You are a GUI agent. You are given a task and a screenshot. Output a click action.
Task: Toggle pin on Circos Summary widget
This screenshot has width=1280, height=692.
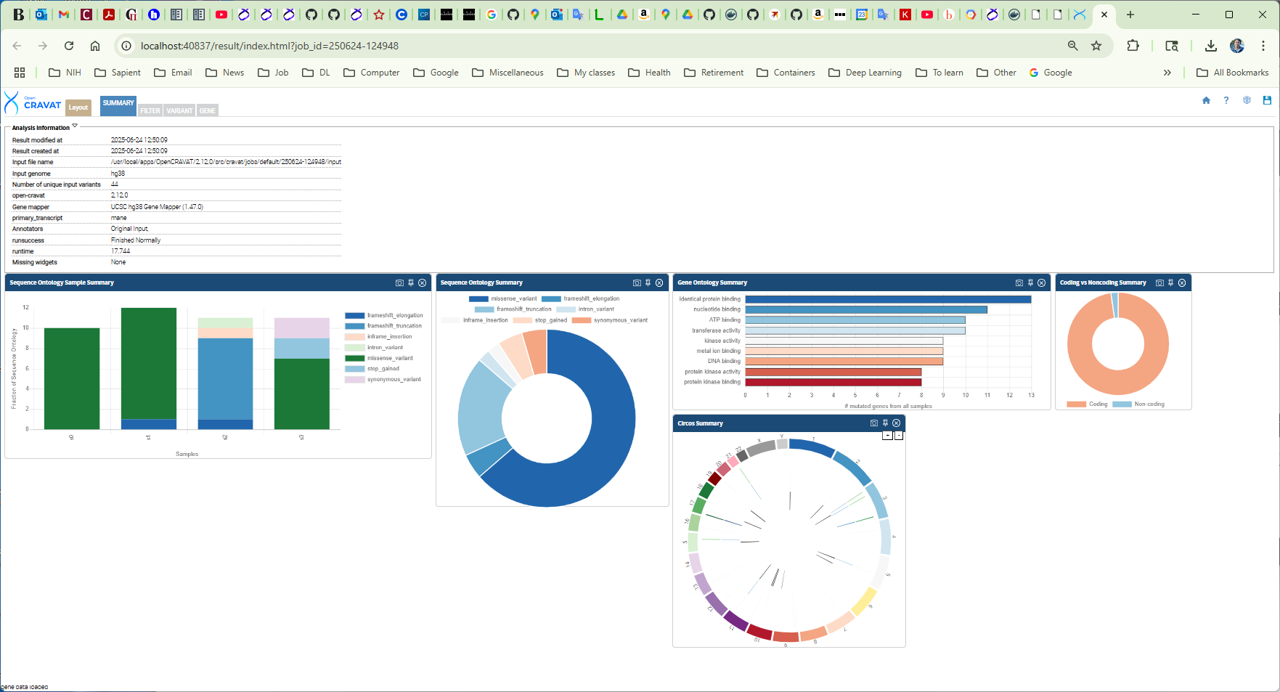pos(885,423)
